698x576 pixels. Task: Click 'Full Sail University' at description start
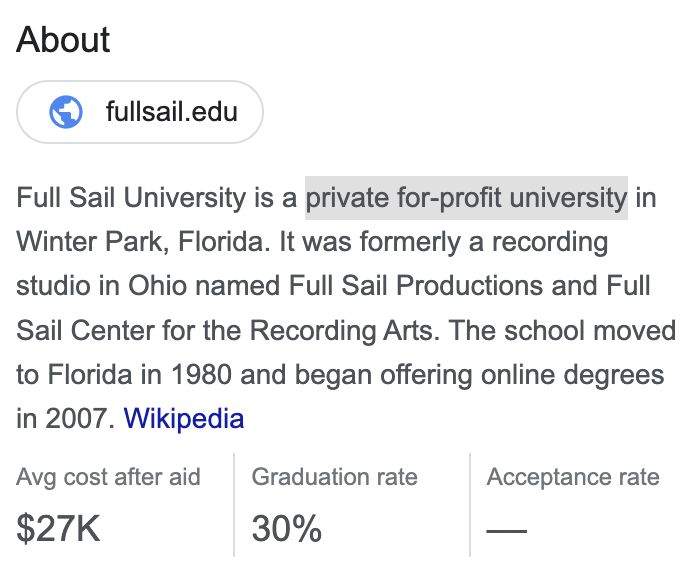[131, 198]
